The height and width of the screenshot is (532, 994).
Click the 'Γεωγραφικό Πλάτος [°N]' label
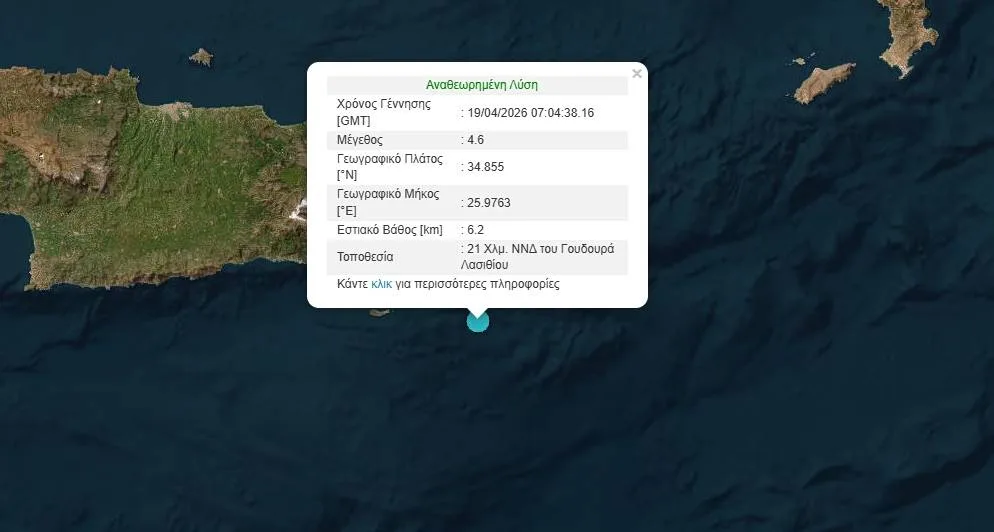(389, 167)
